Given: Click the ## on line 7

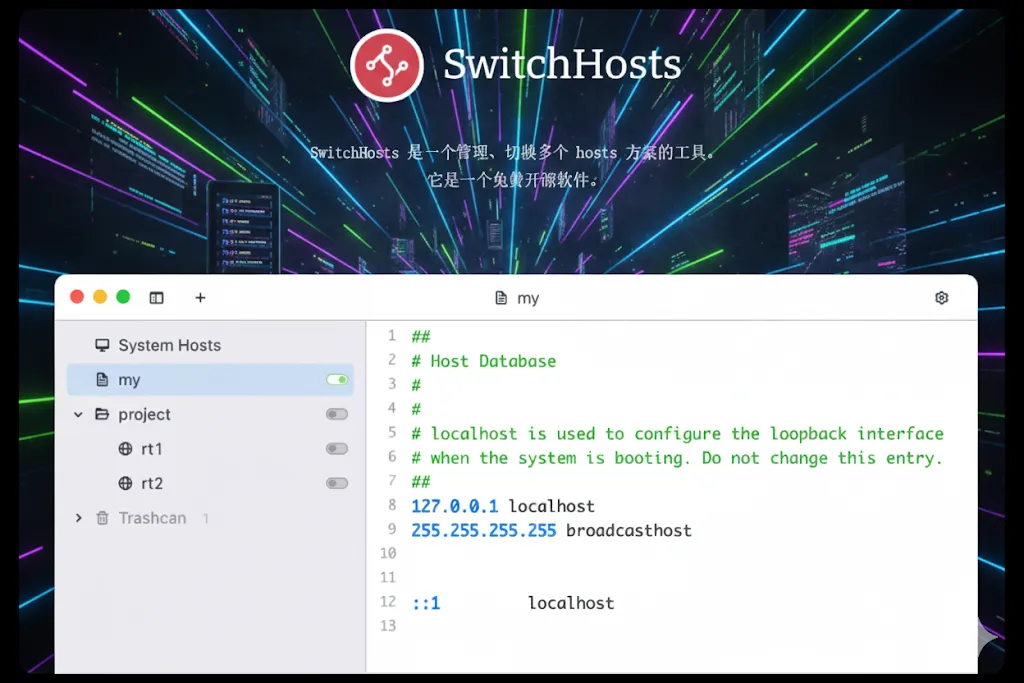Looking at the screenshot, I should [421, 482].
